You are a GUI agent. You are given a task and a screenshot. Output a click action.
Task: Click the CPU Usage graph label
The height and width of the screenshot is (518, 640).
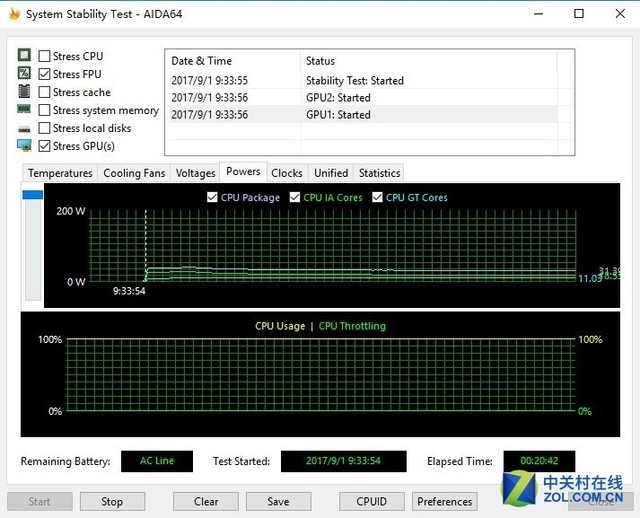click(x=280, y=326)
